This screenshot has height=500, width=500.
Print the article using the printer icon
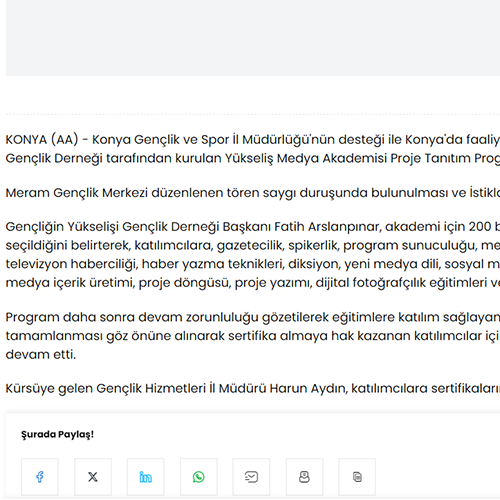pos(304,477)
